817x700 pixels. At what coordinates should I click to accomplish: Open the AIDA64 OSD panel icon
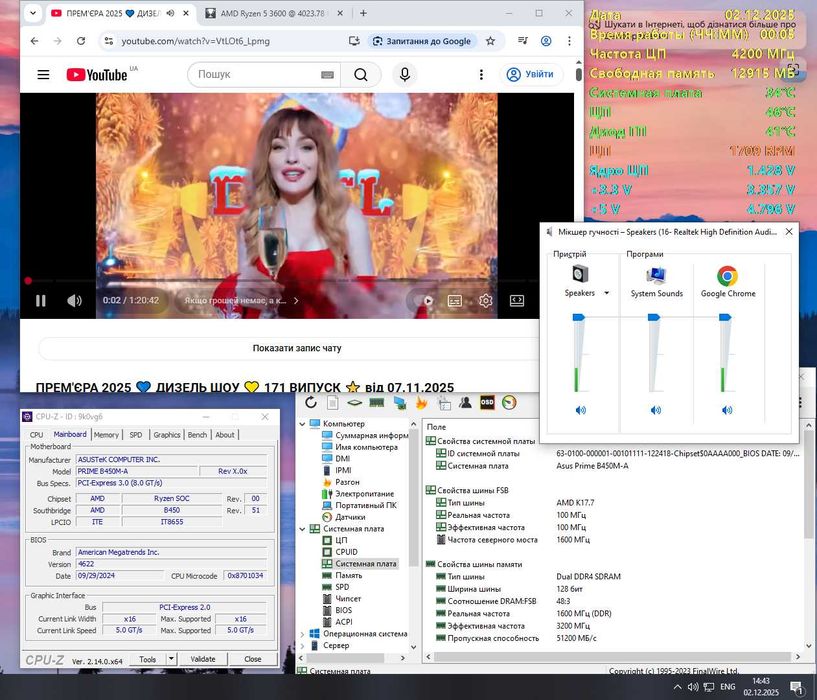[487, 402]
